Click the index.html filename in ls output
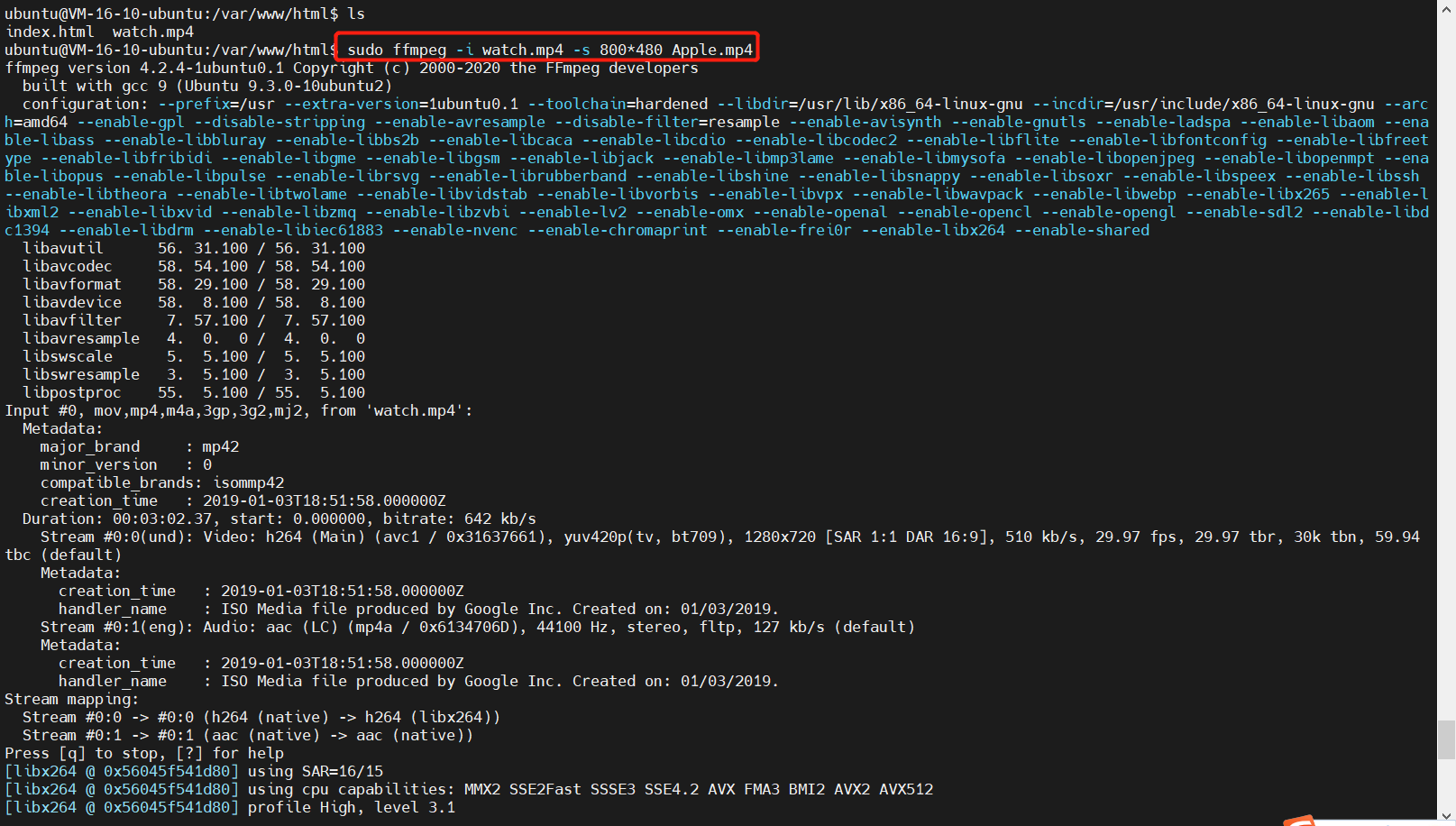 coord(50,32)
